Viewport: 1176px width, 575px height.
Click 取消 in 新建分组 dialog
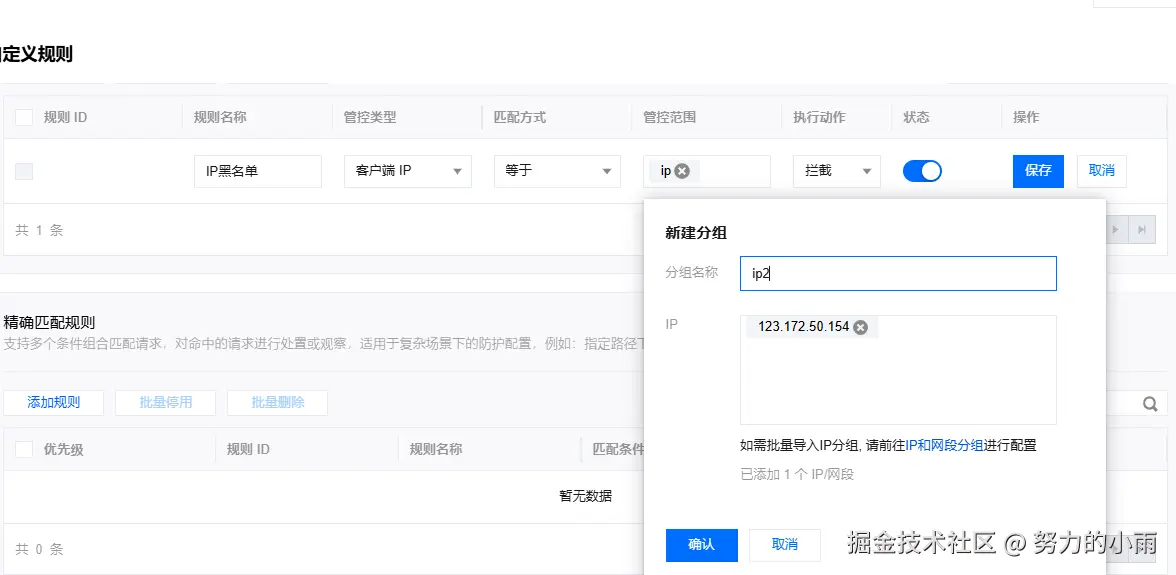click(784, 545)
